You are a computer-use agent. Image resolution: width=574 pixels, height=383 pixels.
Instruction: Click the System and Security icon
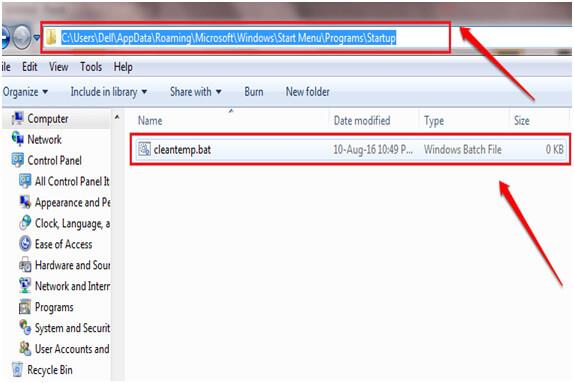click(25, 328)
